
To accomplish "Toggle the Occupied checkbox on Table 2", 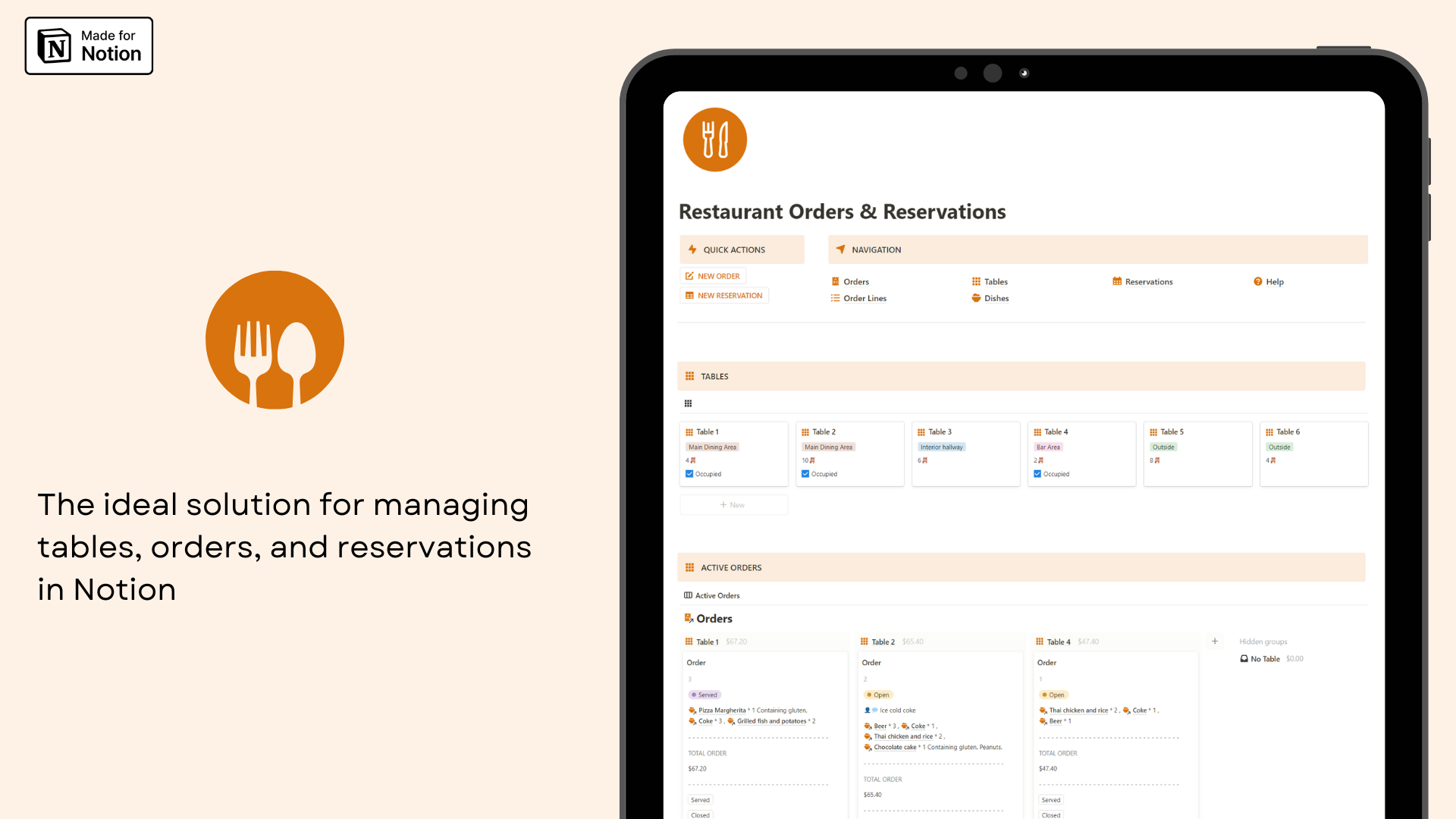I will pyautogui.click(x=805, y=474).
